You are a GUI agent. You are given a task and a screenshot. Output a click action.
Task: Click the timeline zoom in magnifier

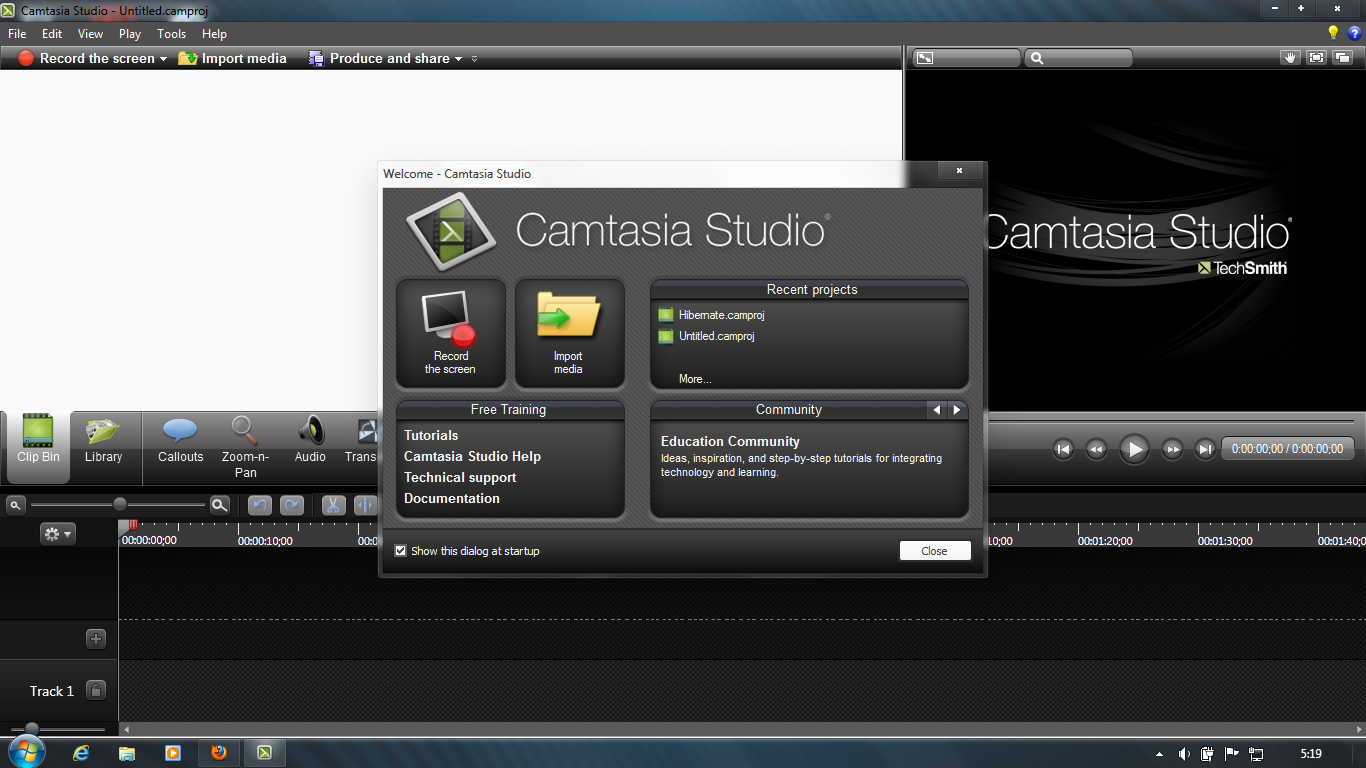click(x=220, y=505)
